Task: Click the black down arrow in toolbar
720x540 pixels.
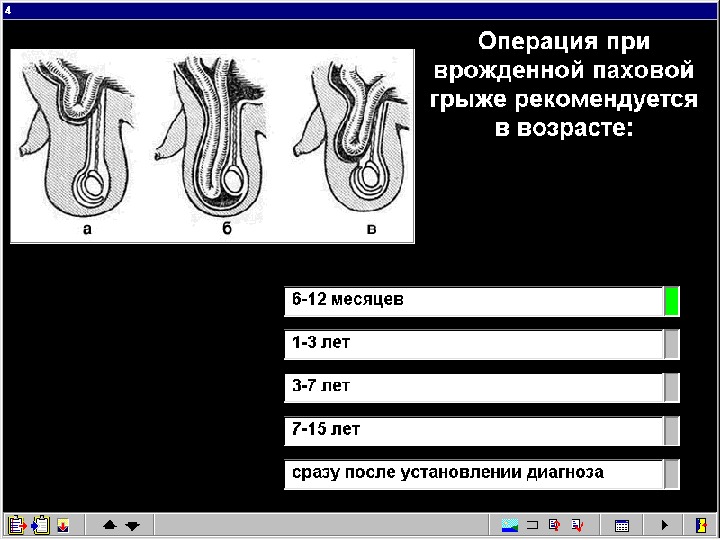Action: (x=132, y=526)
